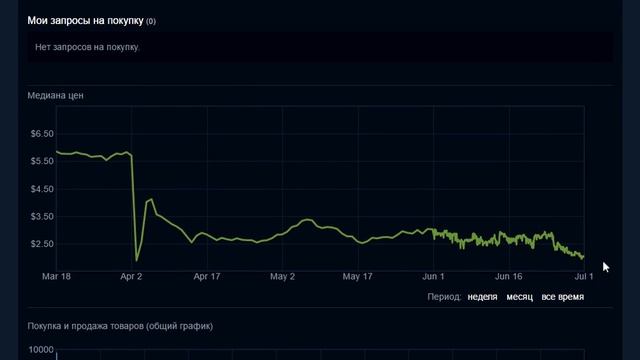640x360 pixels.
Task: Click the 'Нет запросов на покупку' message
Action: tap(87, 47)
